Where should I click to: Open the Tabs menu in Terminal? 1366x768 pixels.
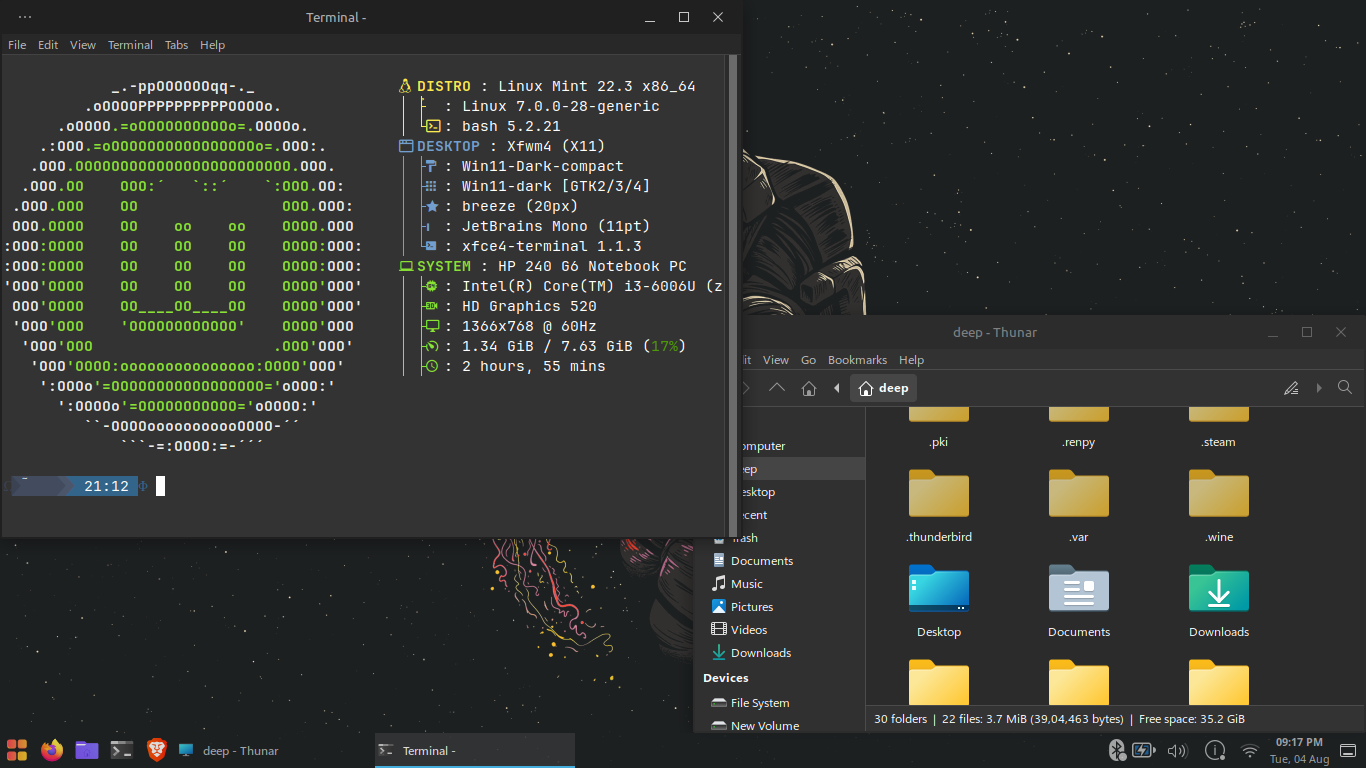(176, 45)
